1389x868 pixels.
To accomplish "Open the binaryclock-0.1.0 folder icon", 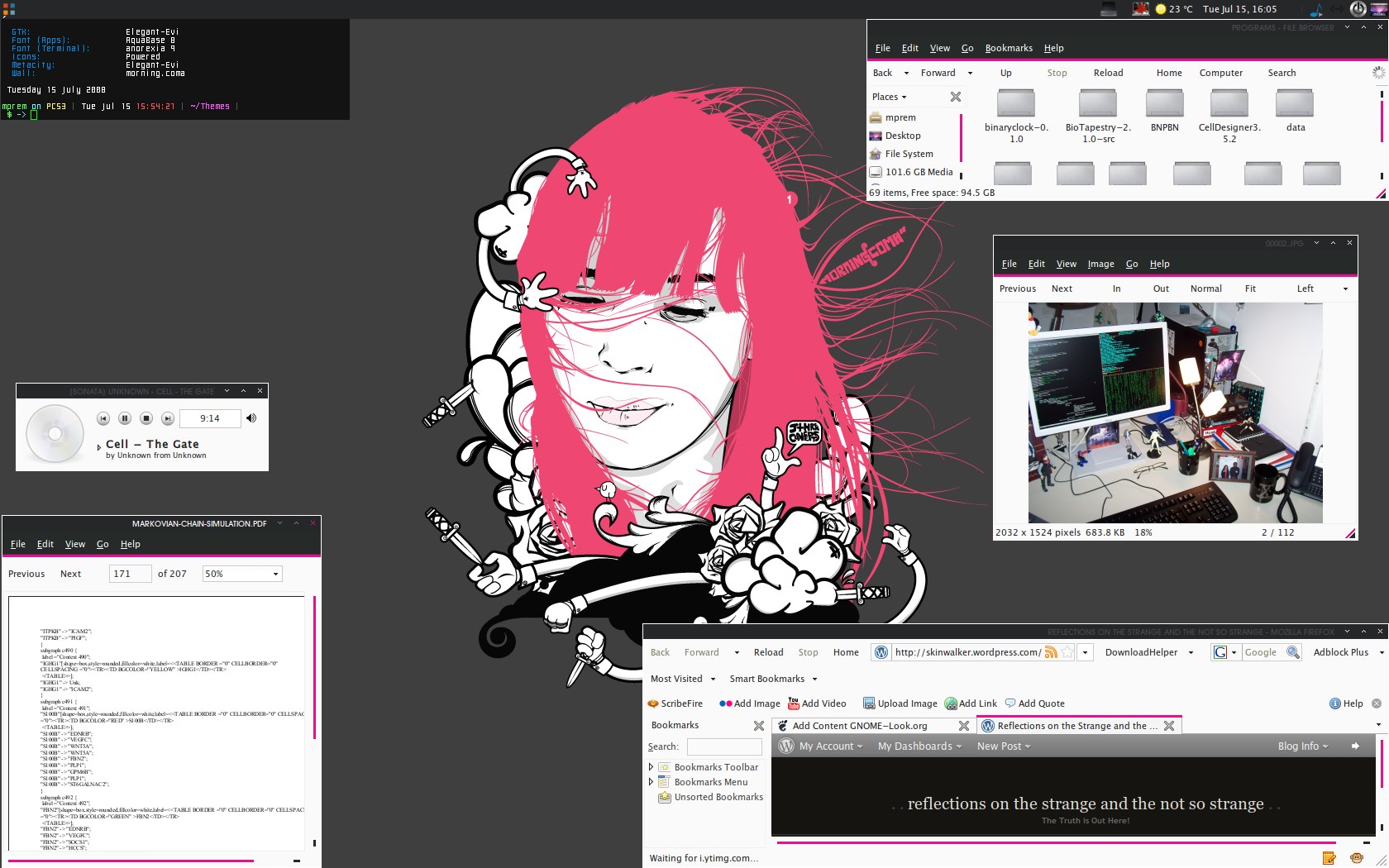I will (x=1016, y=103).
